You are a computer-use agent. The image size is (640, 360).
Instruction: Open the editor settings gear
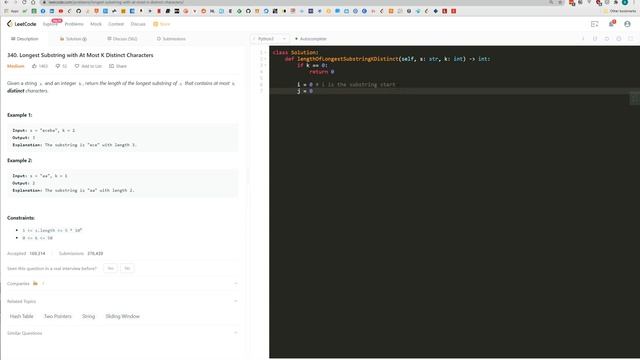[619, 39]
